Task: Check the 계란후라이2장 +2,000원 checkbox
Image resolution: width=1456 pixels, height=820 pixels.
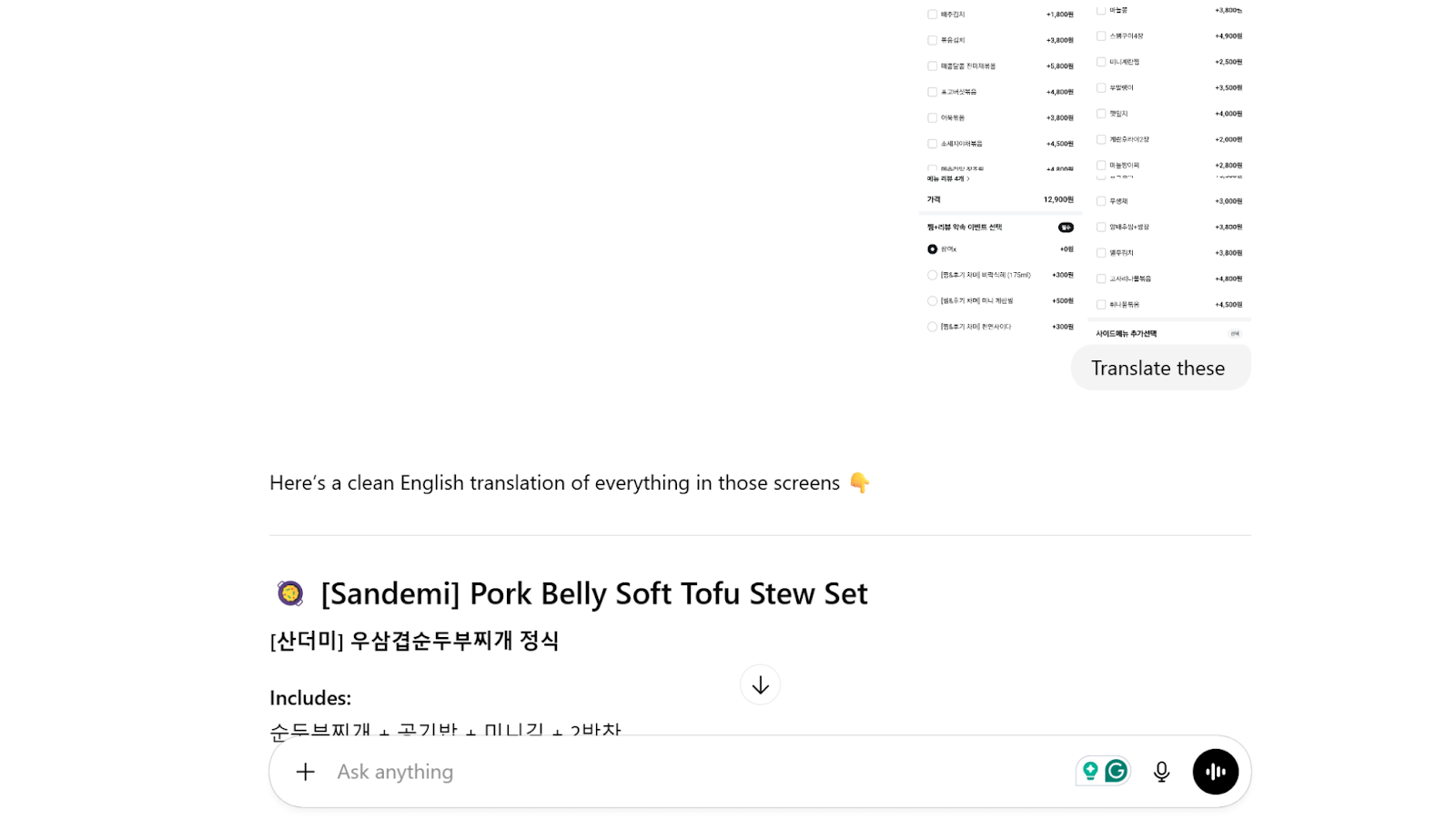Action: 1101,138
